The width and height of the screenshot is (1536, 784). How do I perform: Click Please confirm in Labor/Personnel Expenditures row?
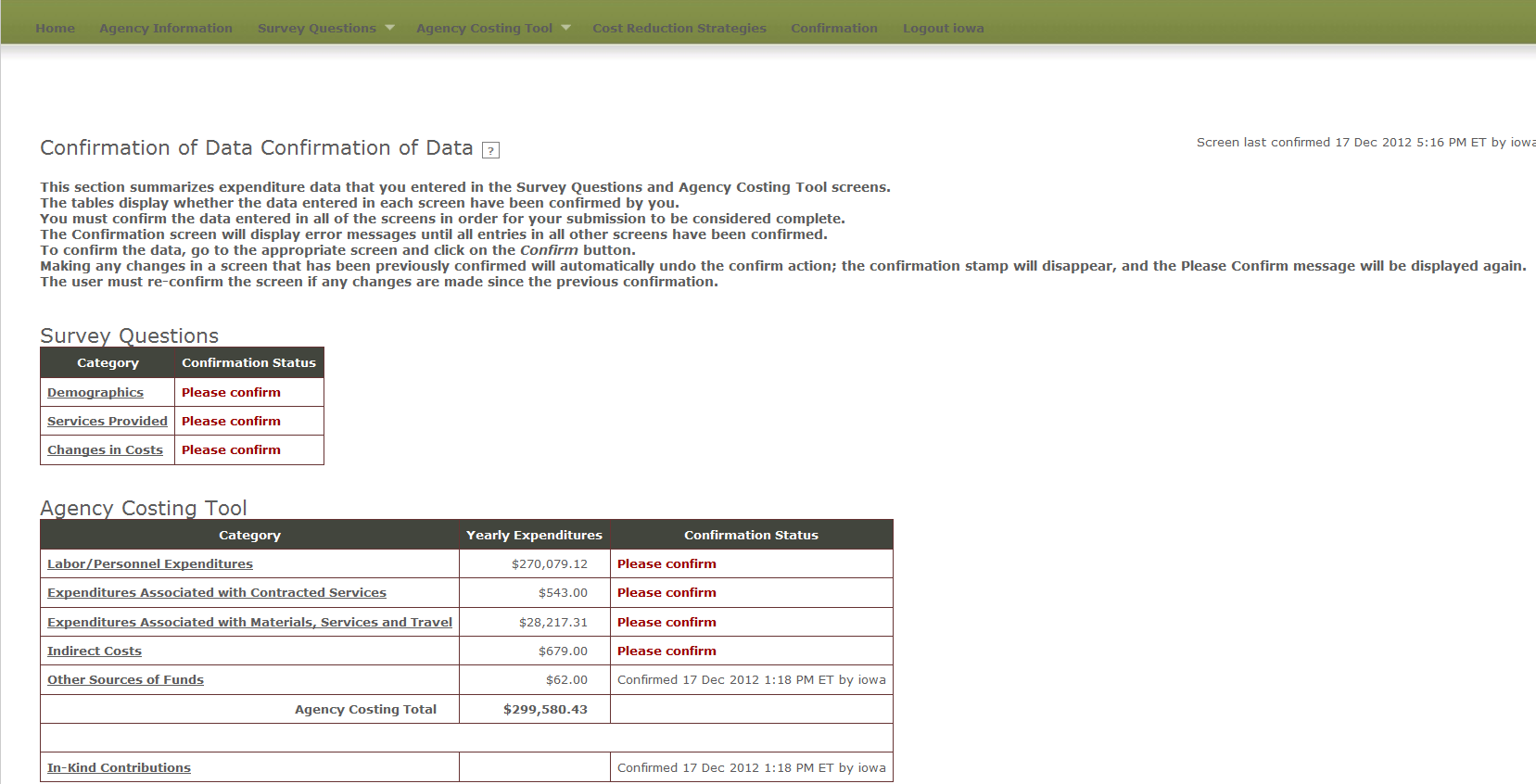[x=666, y=563]
